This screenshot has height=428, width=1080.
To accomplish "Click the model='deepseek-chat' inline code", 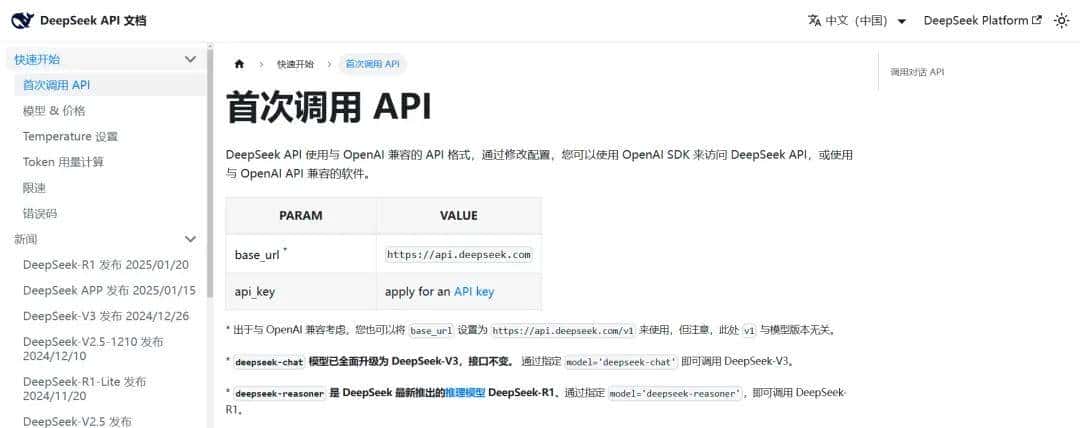I will pyautogui.click(x=621, y=361).
